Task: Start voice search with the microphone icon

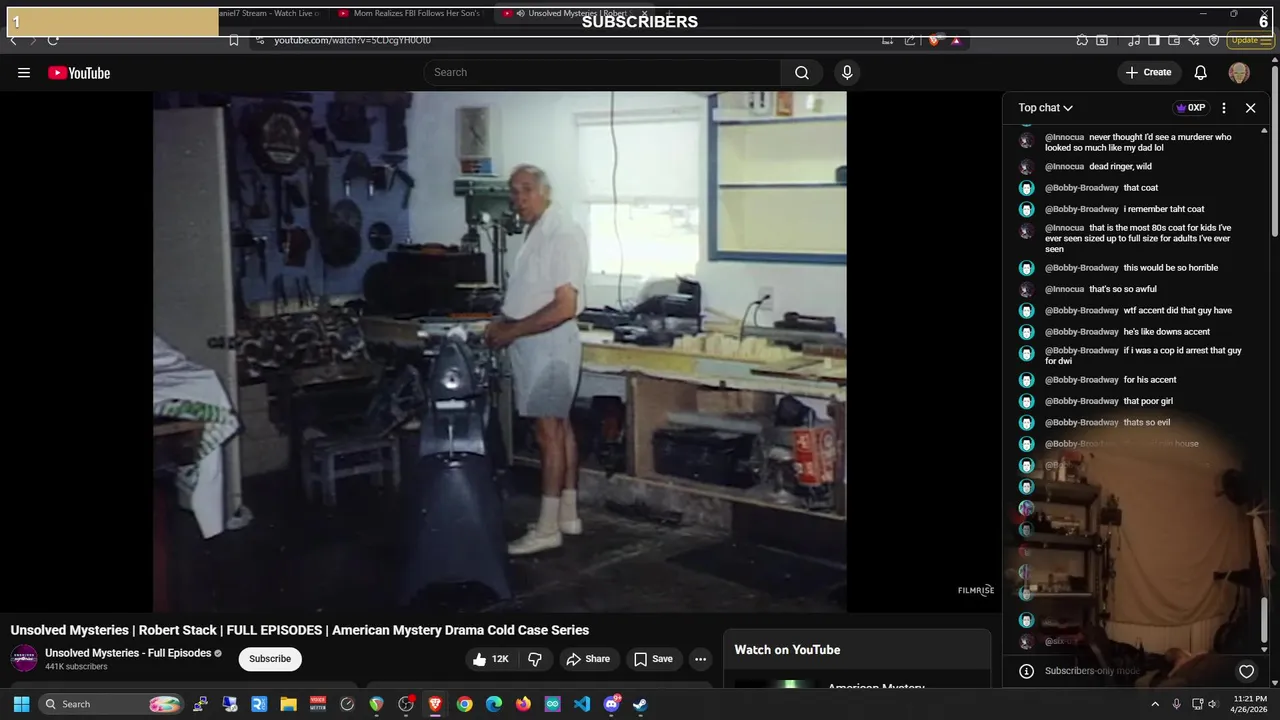Action: click(x=847, y=73)
